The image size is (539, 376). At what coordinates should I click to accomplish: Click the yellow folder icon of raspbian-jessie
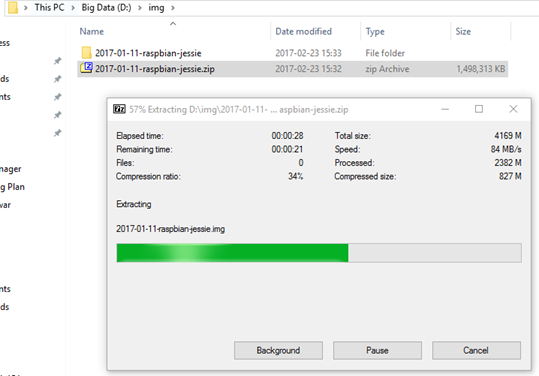point(86,53)
